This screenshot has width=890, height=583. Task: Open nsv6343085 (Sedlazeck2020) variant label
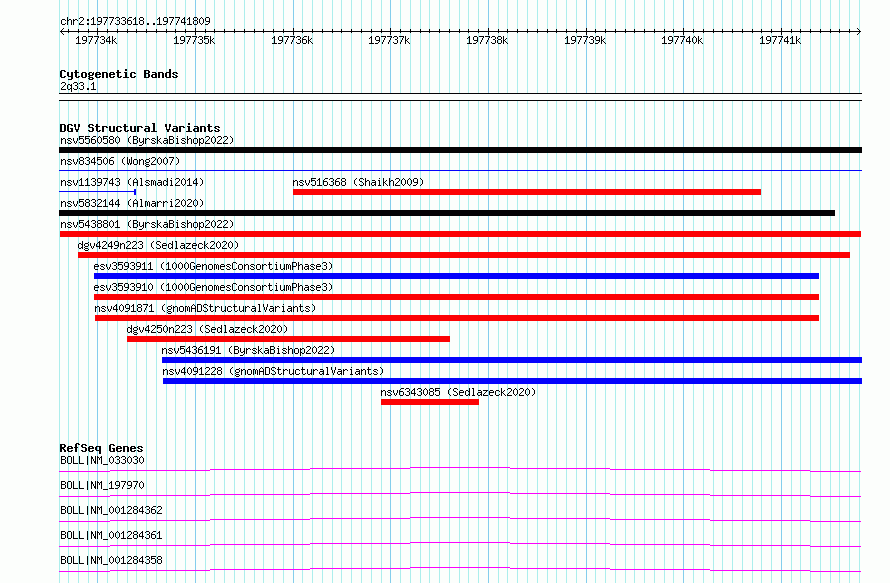click(x=458, y=392)
